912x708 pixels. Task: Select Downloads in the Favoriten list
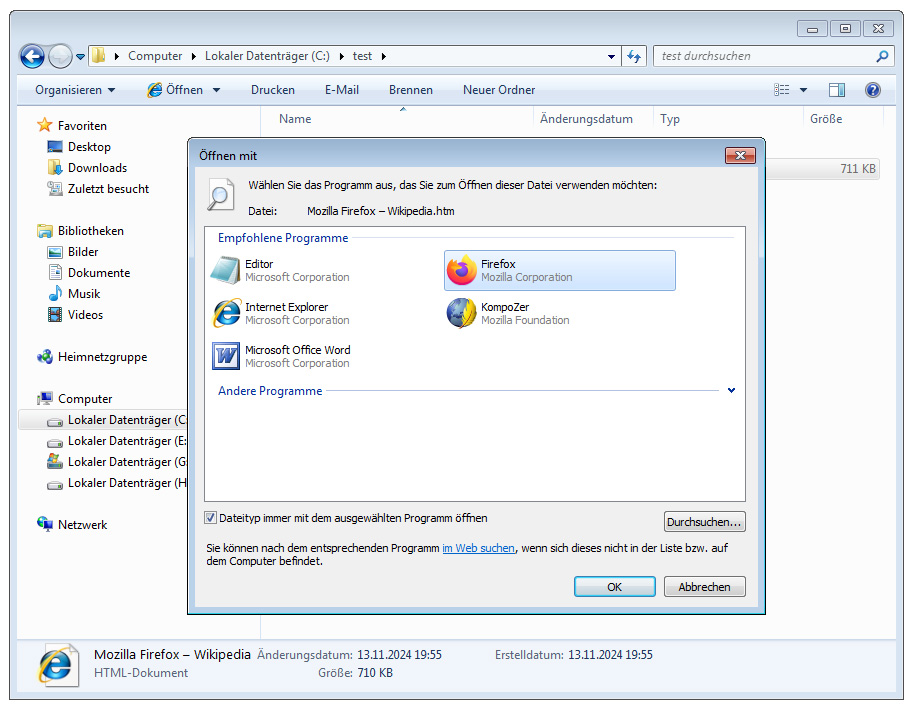[97, 168]
